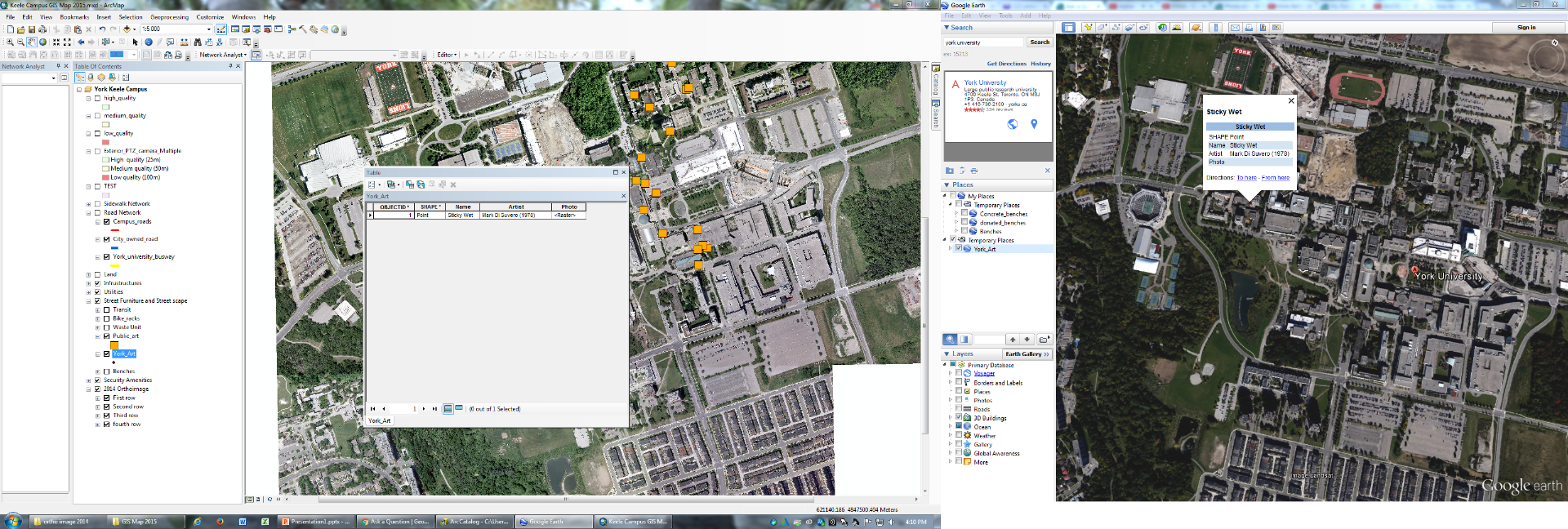Uncheck York_Art in Google Earth Places
1568x529 pixels.
coord(959,248)
